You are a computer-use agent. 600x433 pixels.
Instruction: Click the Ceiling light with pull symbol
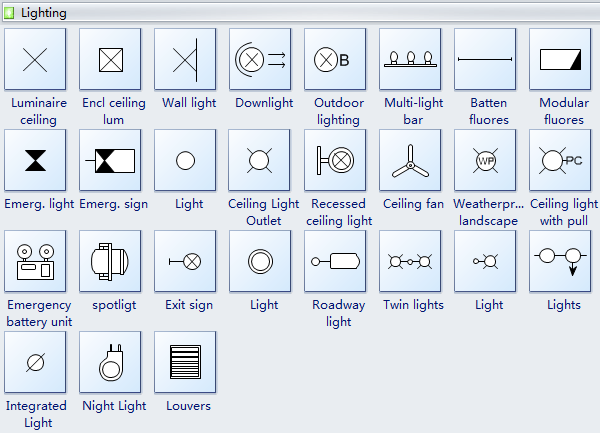560,160
